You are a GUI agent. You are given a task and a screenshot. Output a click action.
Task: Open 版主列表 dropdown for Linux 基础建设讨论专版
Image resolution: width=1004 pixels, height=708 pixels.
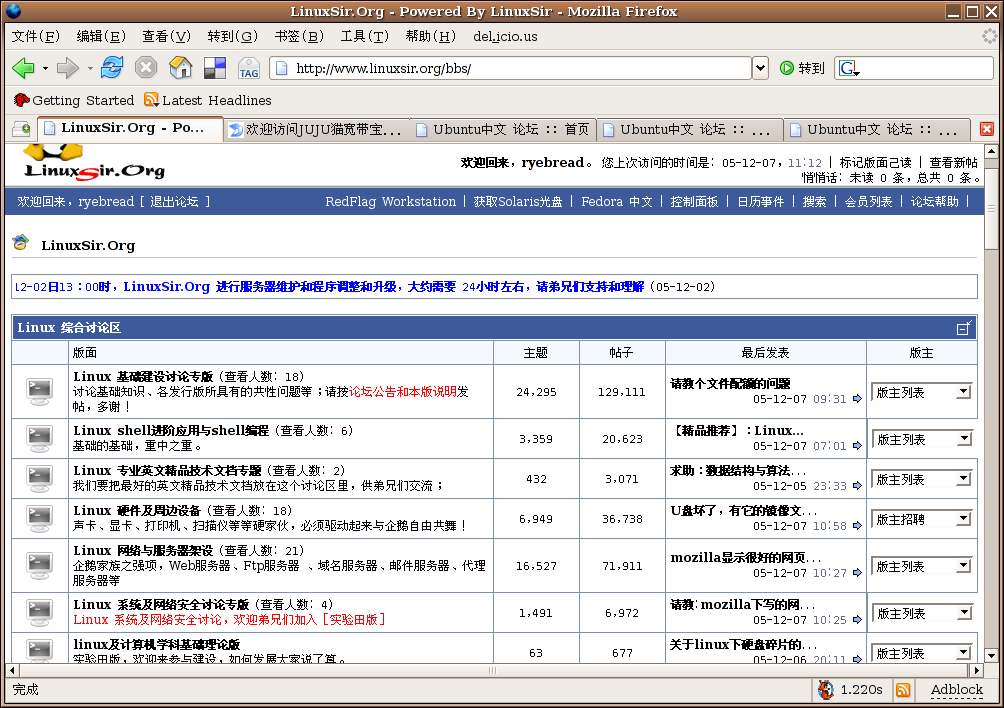(922, 392)
